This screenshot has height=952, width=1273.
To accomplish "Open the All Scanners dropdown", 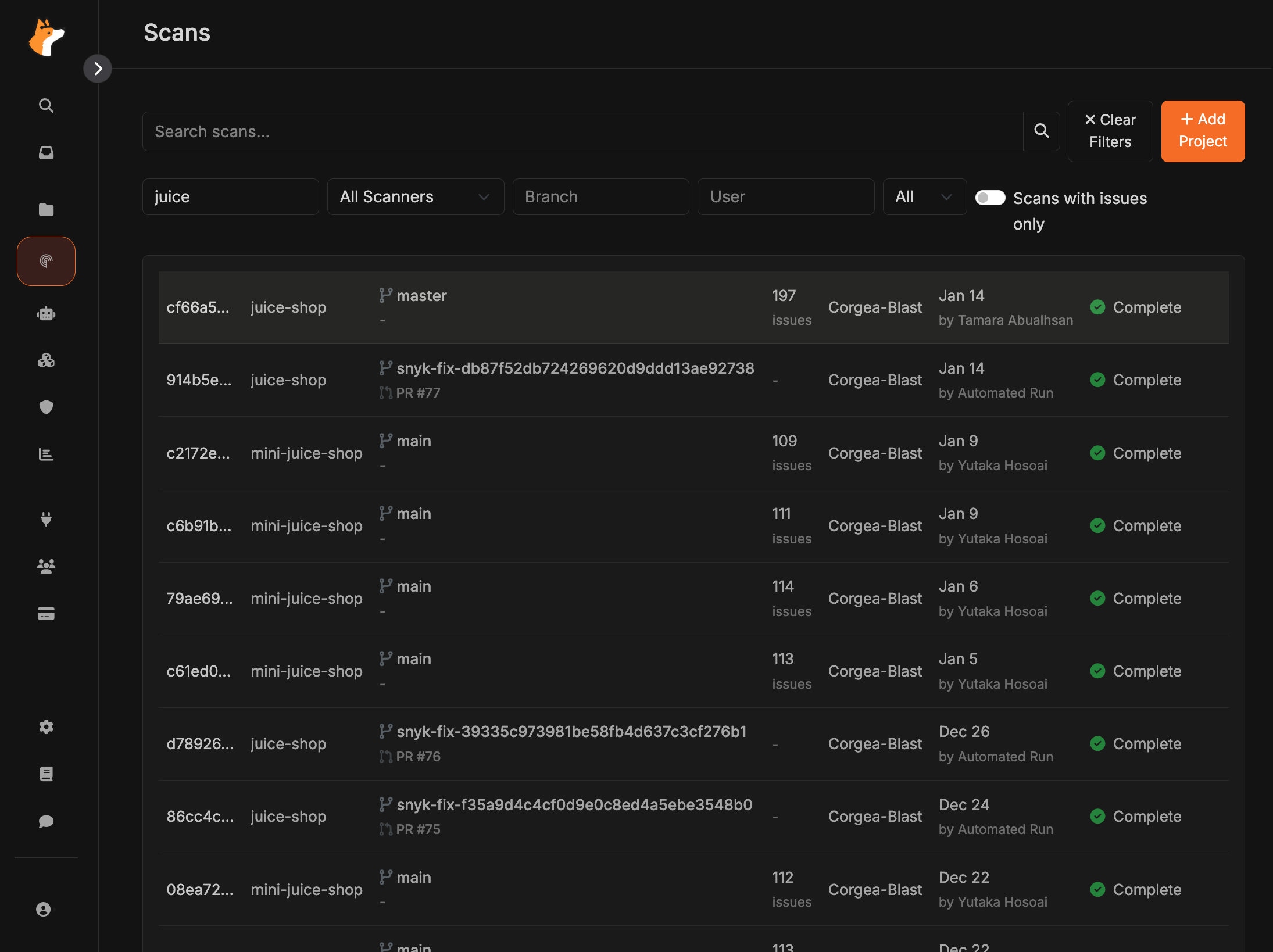I will point(416,196).
